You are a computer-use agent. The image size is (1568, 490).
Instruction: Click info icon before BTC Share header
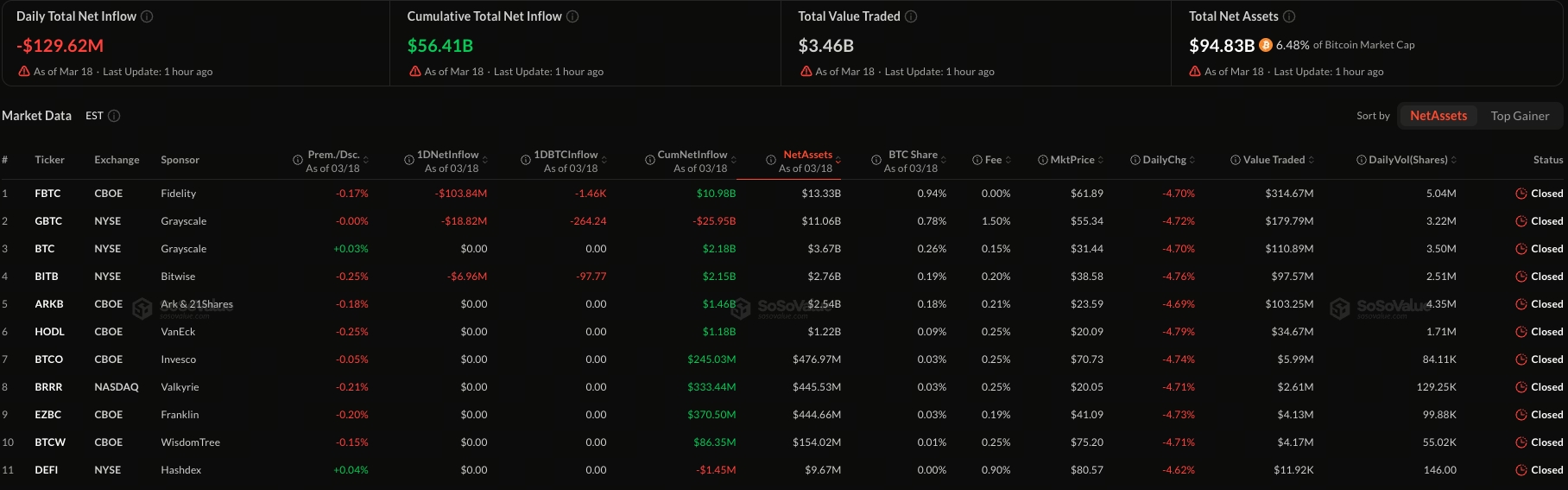pos(876,160)
